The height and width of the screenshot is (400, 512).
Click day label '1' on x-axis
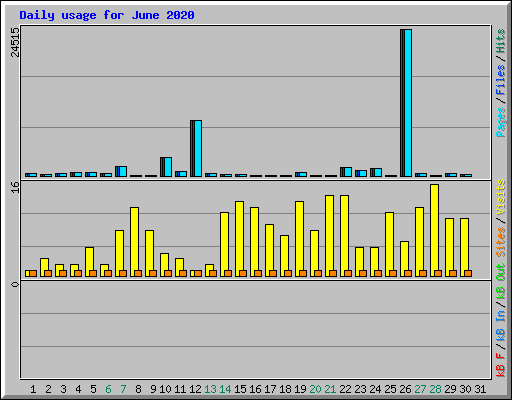(x=33, y=389)
